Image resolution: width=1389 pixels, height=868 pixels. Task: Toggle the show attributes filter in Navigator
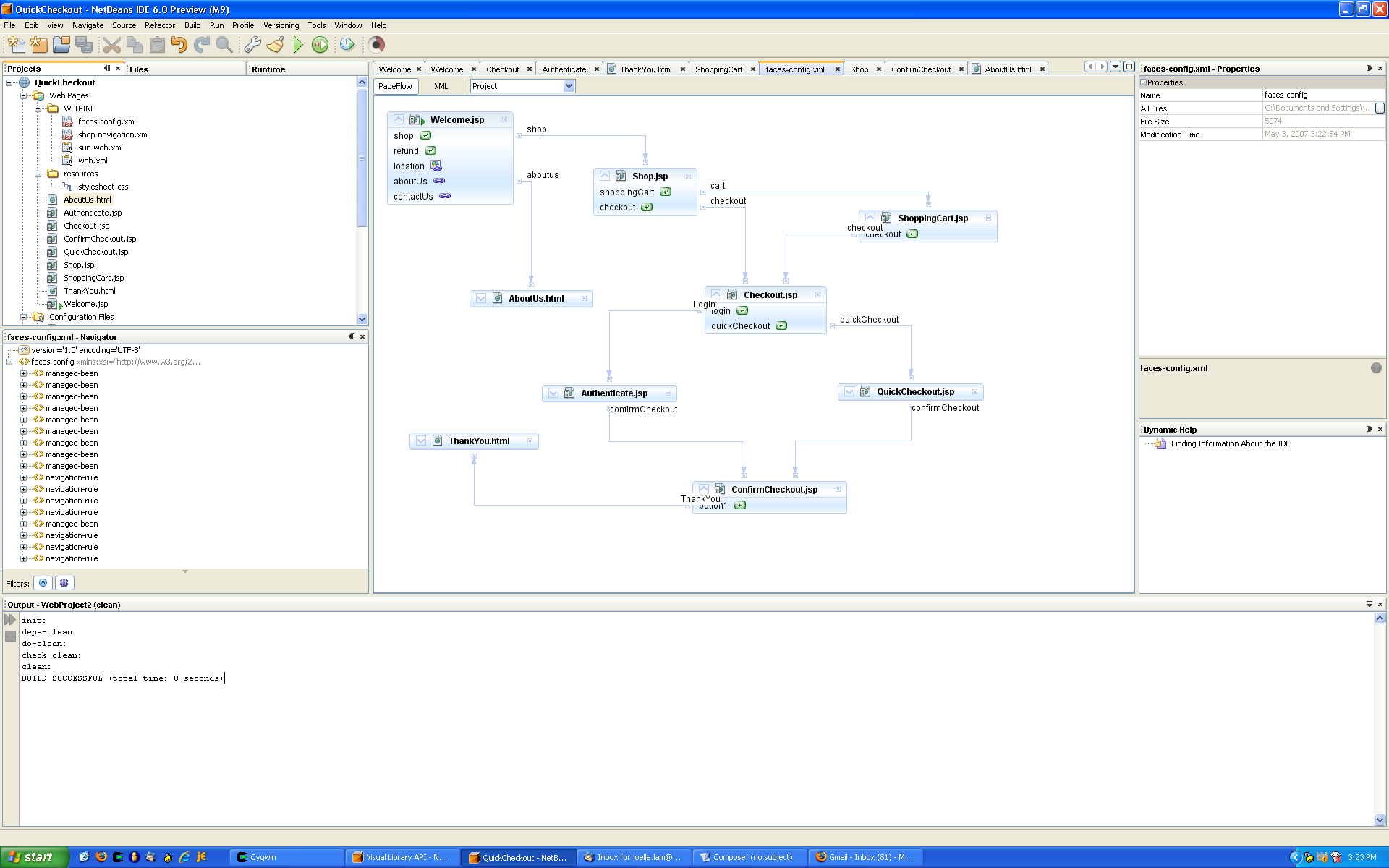click(43, 583)
